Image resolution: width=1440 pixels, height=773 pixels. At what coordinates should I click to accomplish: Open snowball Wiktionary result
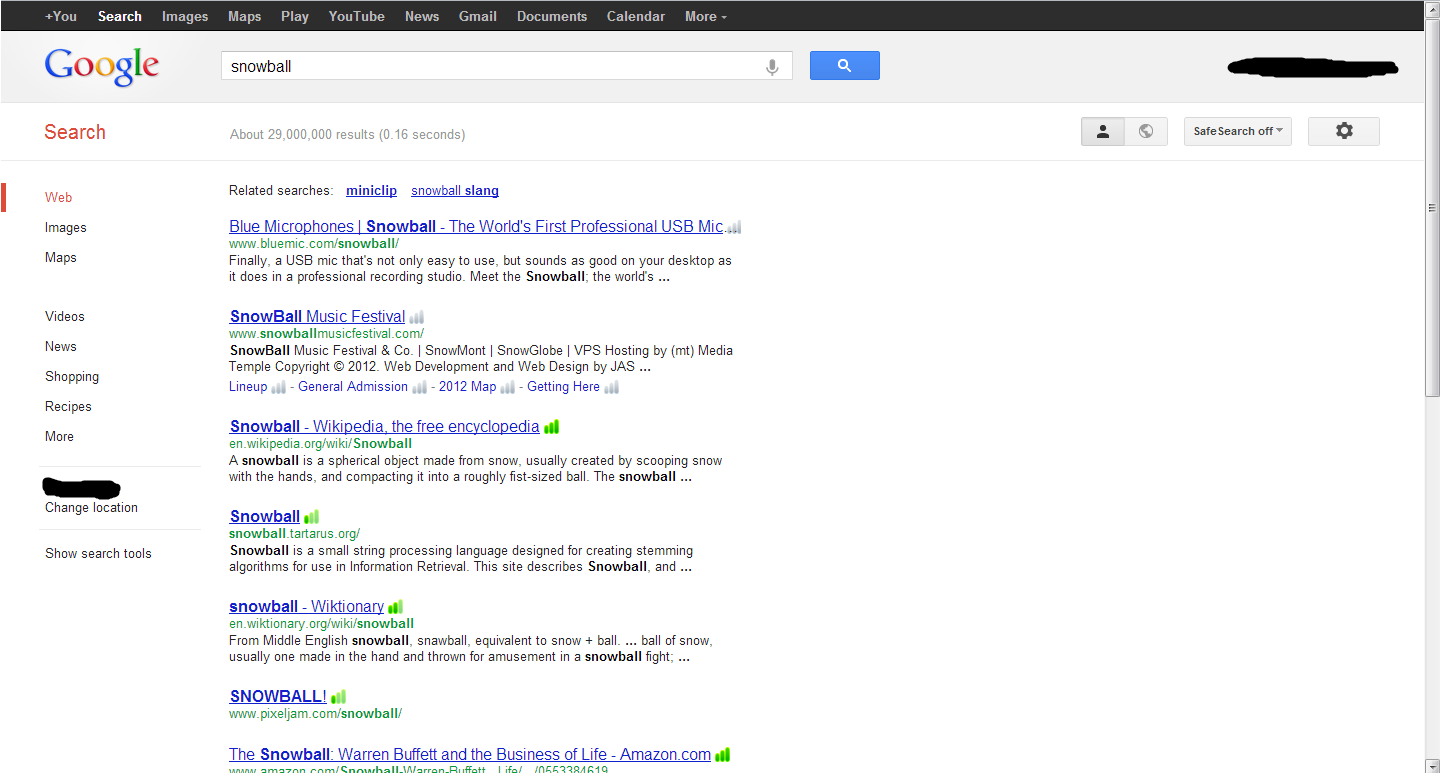point(306,606)
